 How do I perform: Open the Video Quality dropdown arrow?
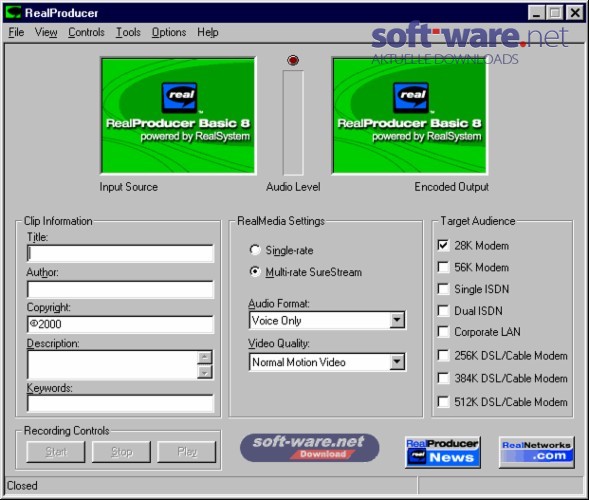coord(397,362)
